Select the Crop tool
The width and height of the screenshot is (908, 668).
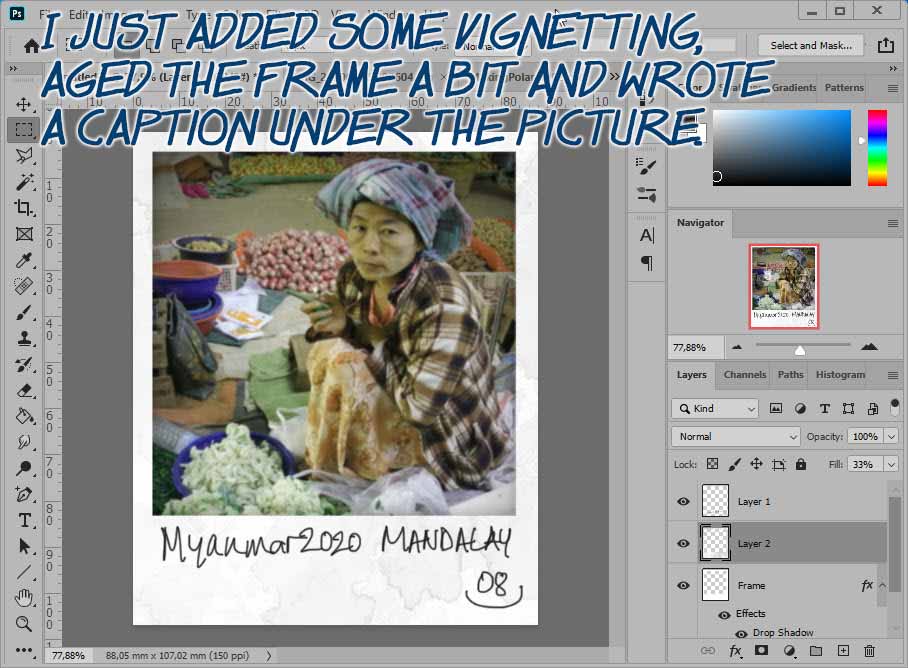click(x=23, y=208)
